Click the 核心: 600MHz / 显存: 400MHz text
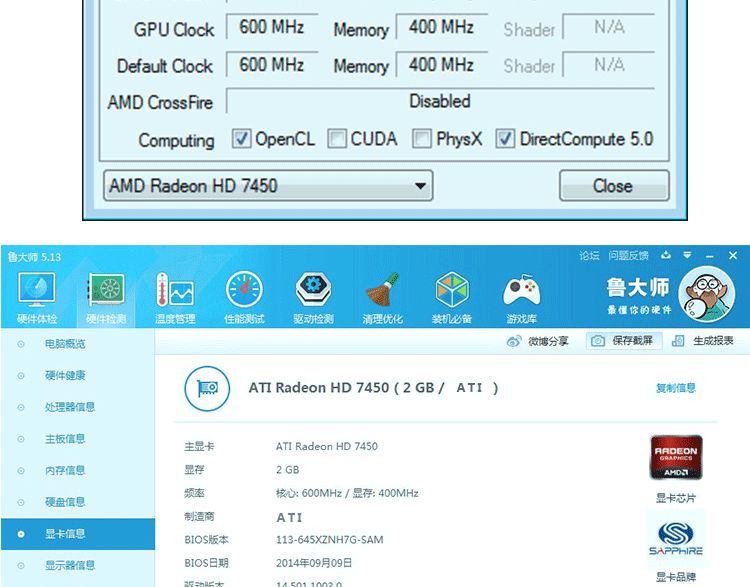 pos(347,493)
